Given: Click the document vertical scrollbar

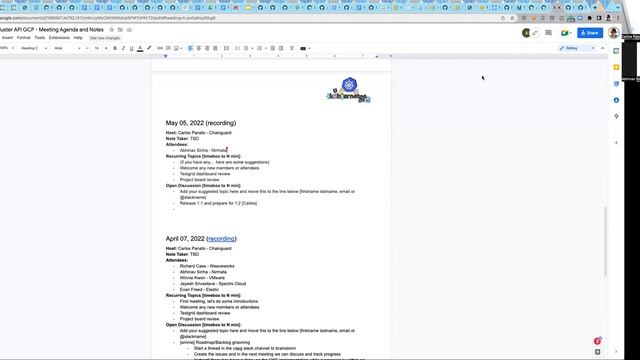Looking at the screenshot, I should click(606, 241).
